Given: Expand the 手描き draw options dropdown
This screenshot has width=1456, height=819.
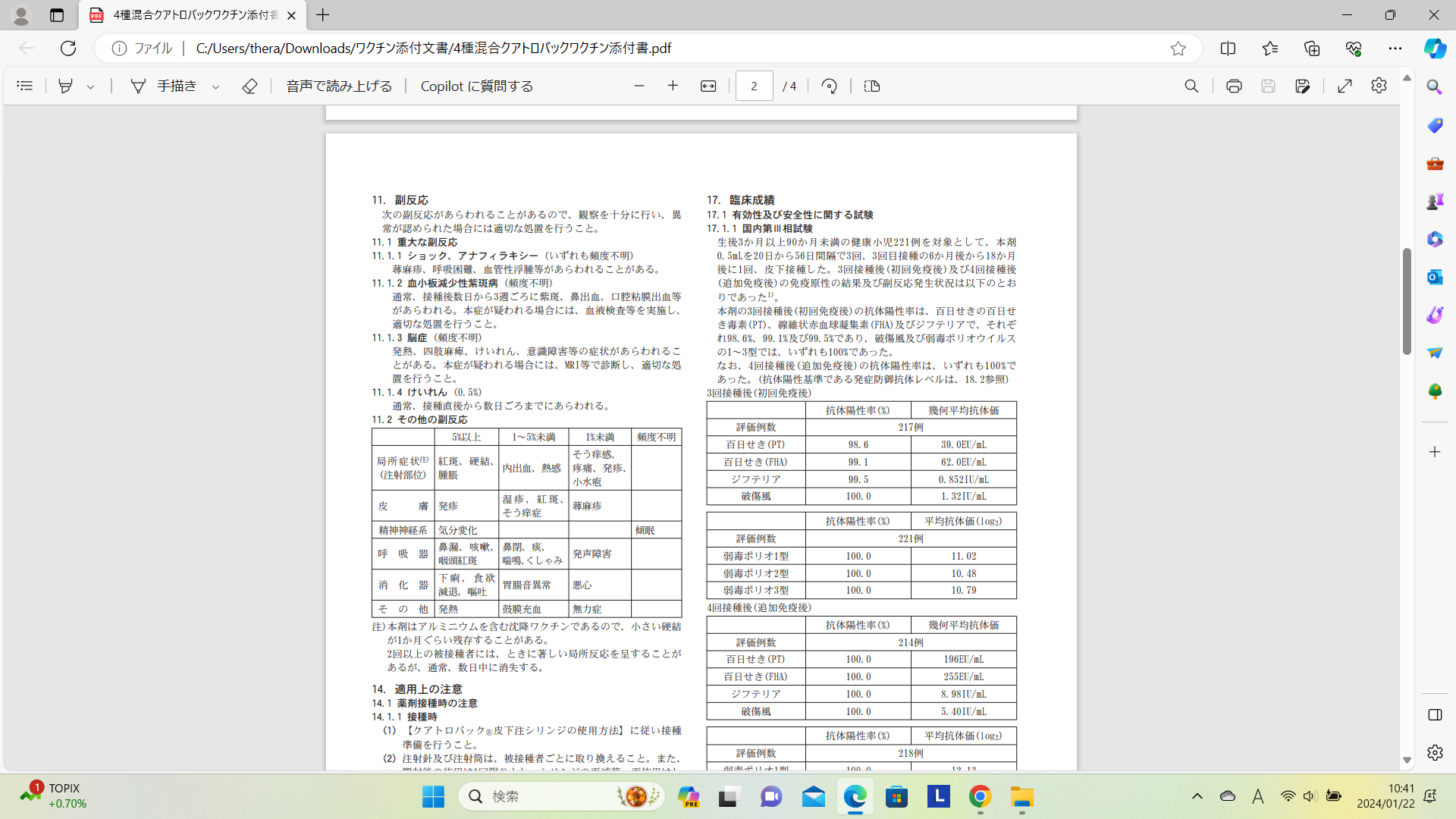Looking at the screenshot, I should click(x=216, y=86).
